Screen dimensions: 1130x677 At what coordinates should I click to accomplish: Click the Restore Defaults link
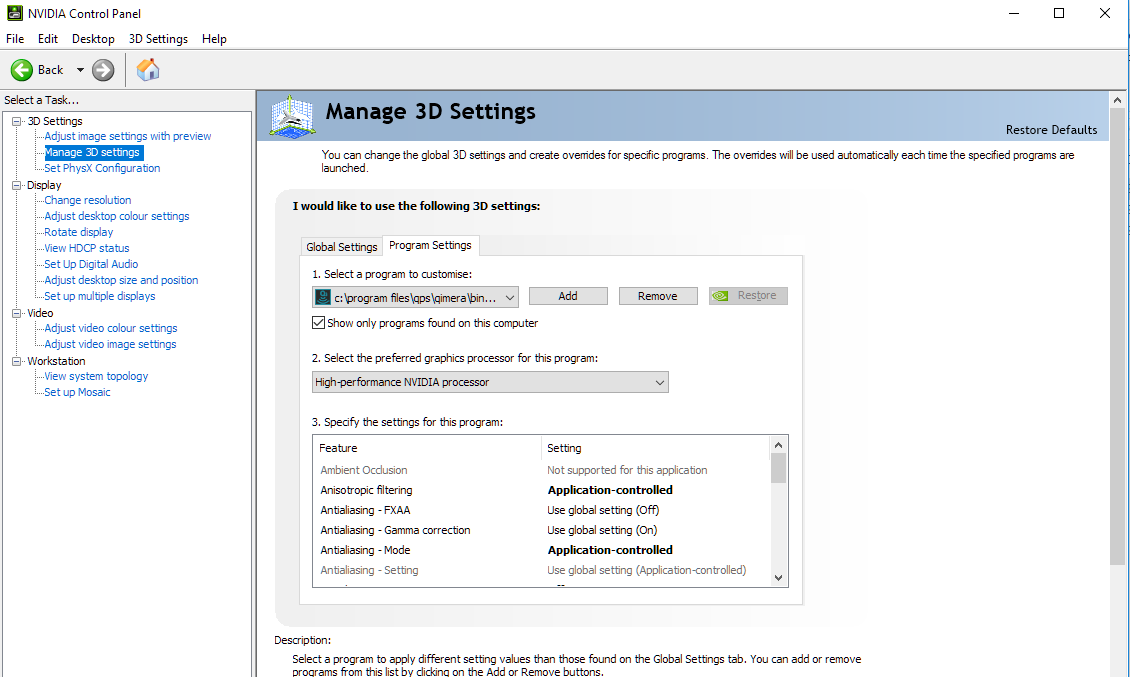pyautogui.click(x=1051, y=130)
